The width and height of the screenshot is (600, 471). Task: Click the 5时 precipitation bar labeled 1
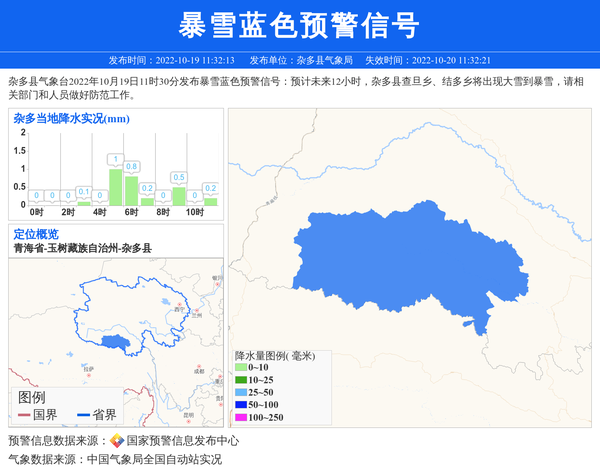pos(115,186)
